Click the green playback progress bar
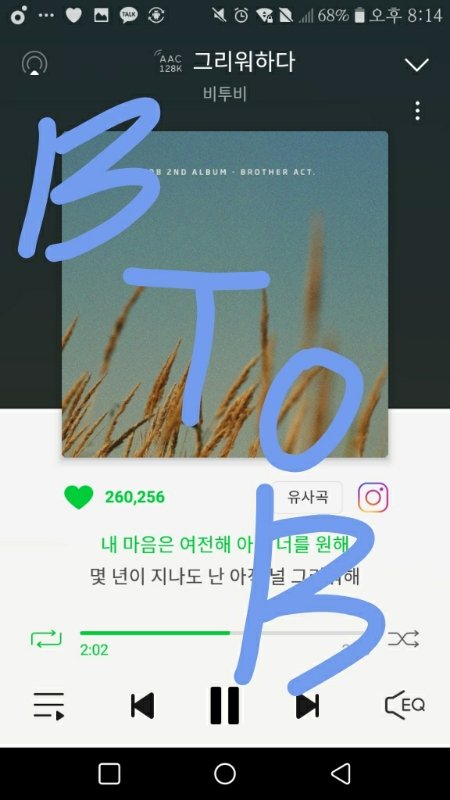 224,633
